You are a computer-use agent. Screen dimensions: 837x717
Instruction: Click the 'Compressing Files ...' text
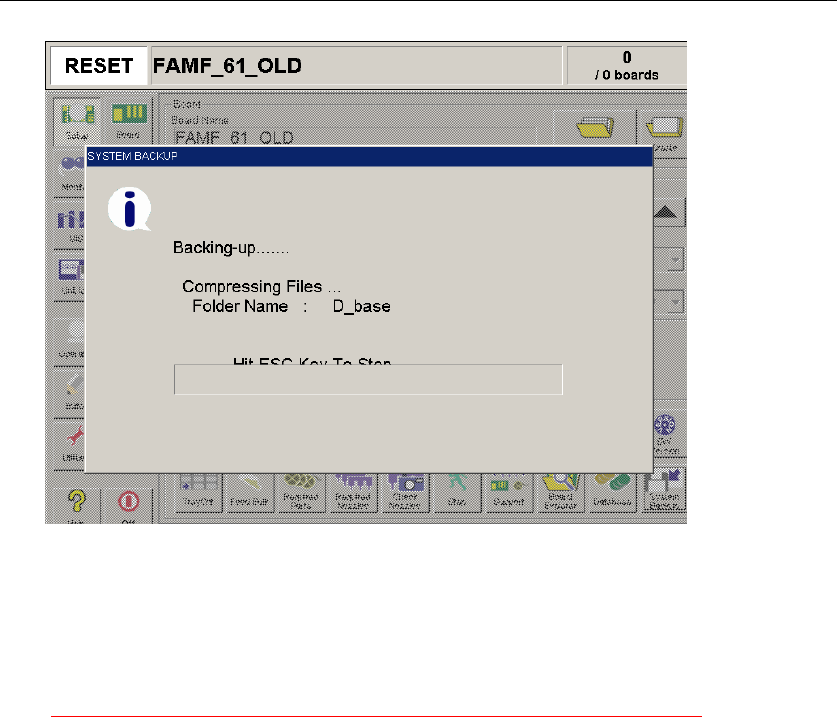tap(262, 287)
